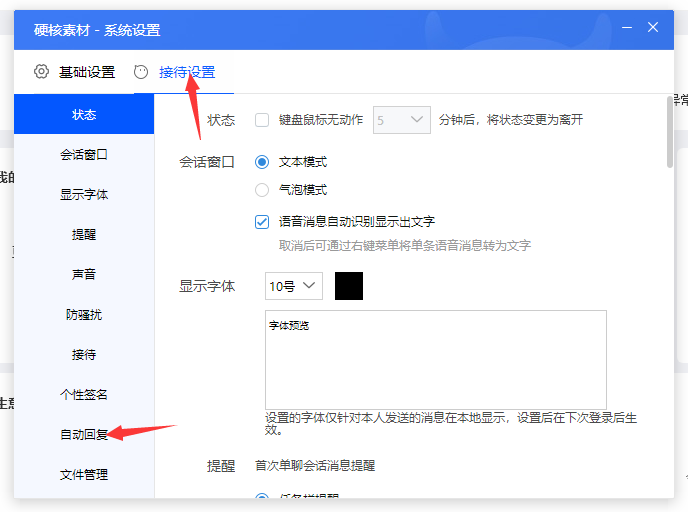The width and height of the screenshot is (688, 512).
Task: Select 状态 in the sidebar
Action: tap(84, 115)
